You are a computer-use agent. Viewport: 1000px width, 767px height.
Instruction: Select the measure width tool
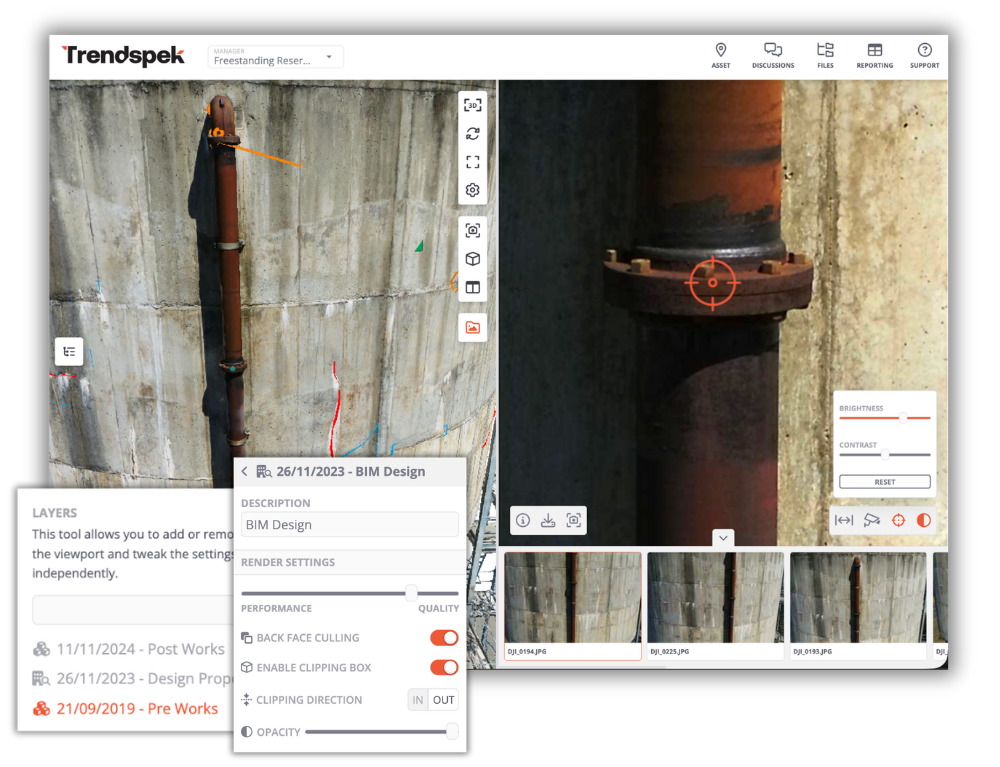pyautogui.click(x=844, y=520)
